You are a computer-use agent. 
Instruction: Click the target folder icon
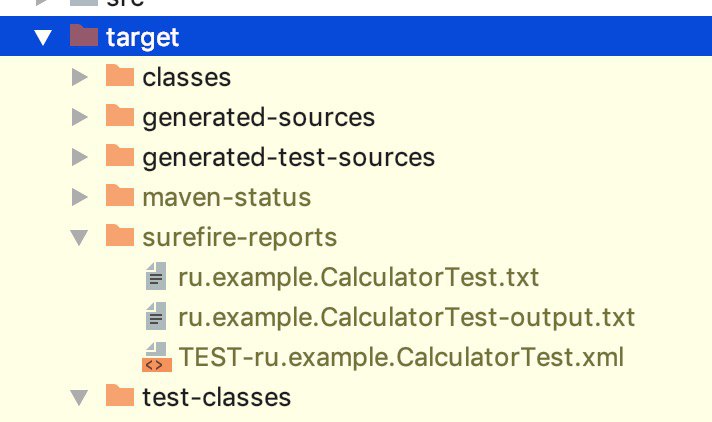84,35
